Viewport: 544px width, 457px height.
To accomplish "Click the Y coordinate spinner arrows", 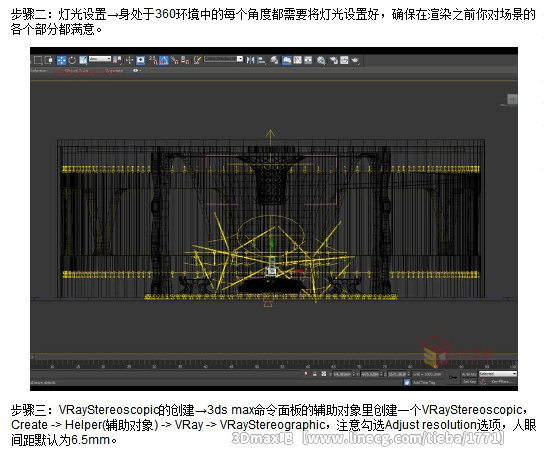I will pos(381,374).
